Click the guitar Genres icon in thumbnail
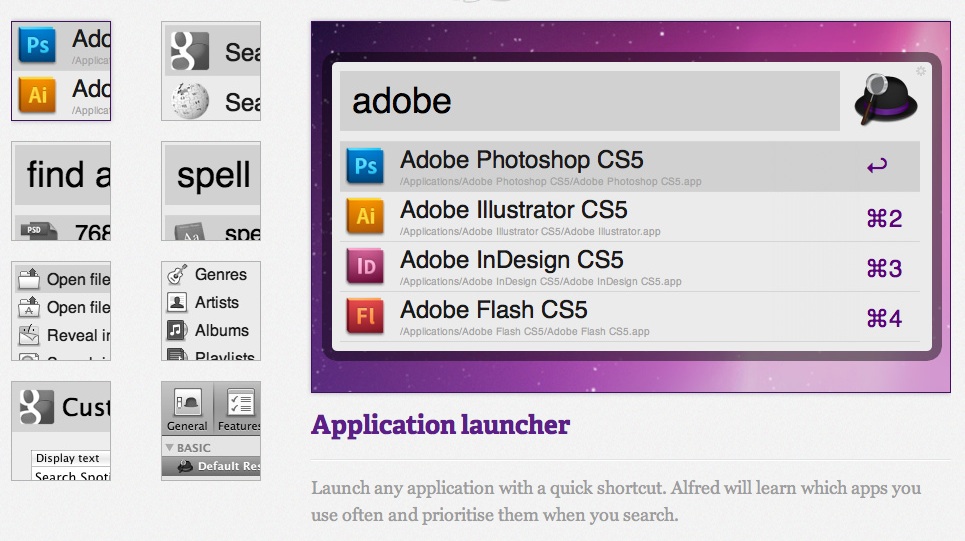Screen dimensions: 965x541 click(x=177, y=274)
